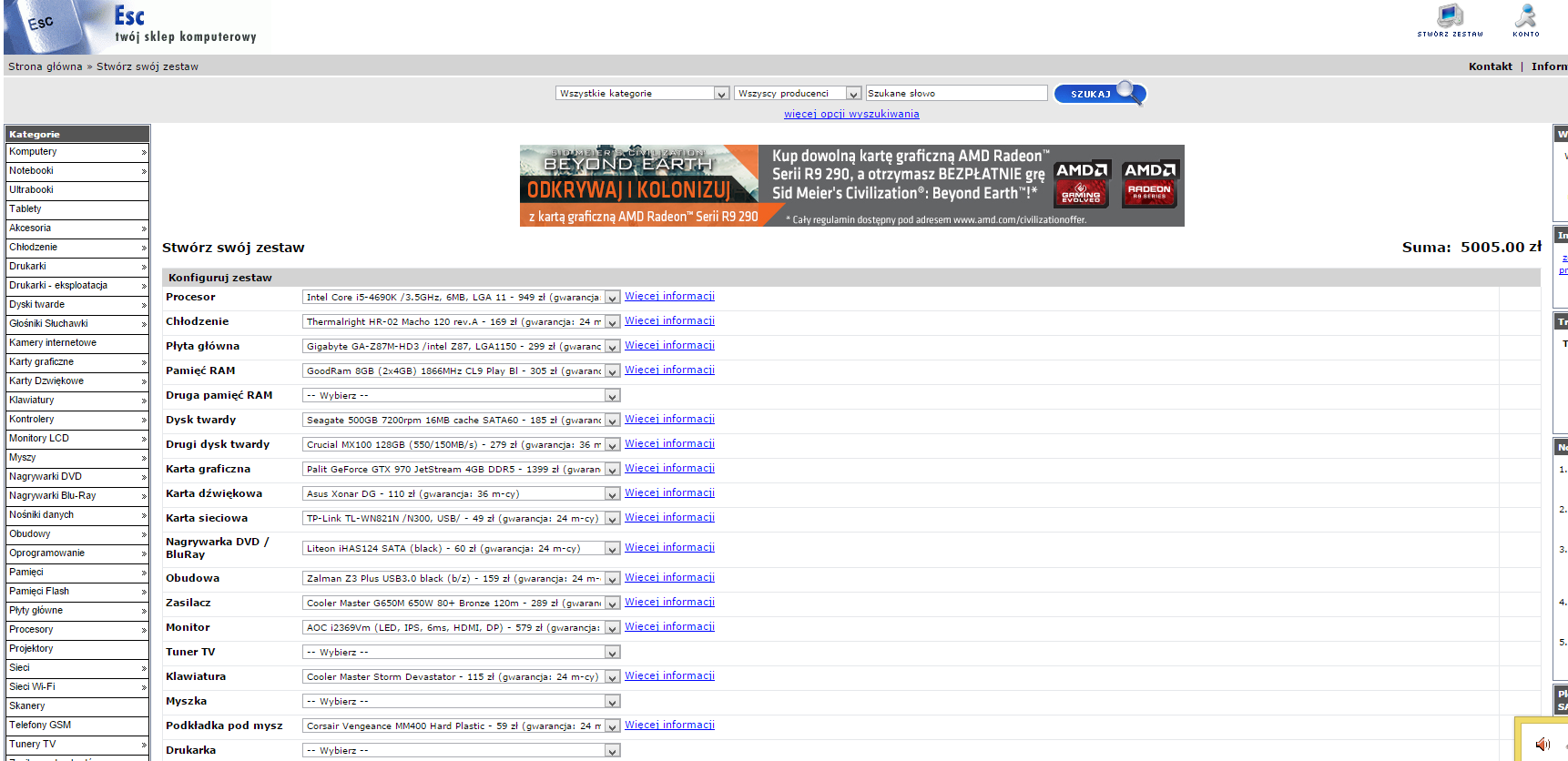The width and height of the screenshot is (1568, 761).
Task: Open Stwórz zestaw icon in header
Action: tap(1450, 20)
